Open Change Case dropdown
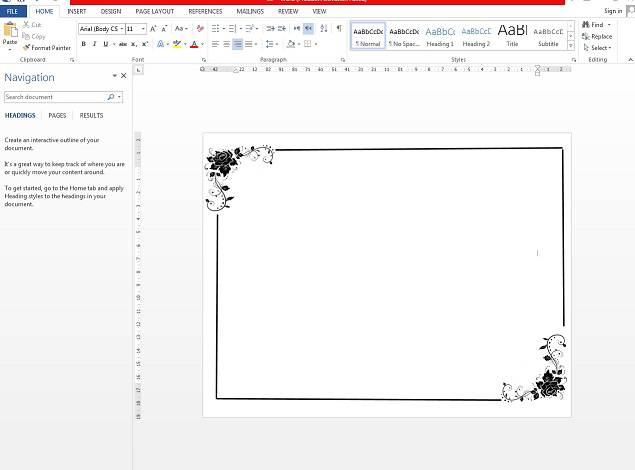The image size is (635, 470). click(x=181, y=28)
